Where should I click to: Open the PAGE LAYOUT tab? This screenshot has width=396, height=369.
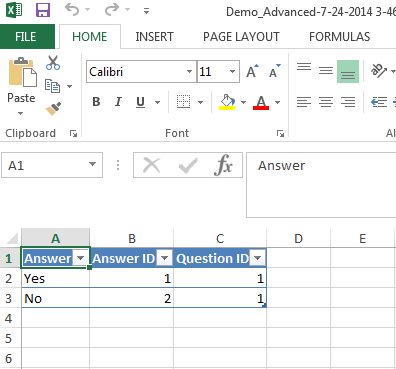point(241,37)
